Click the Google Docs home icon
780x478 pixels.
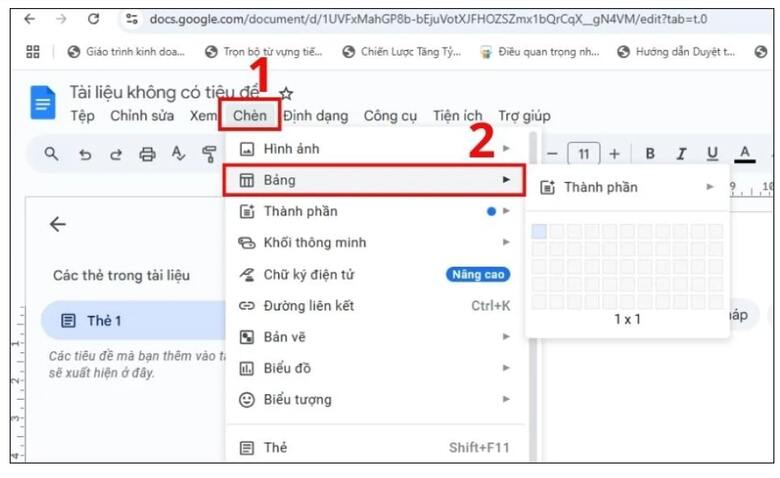tap(43, 103)
